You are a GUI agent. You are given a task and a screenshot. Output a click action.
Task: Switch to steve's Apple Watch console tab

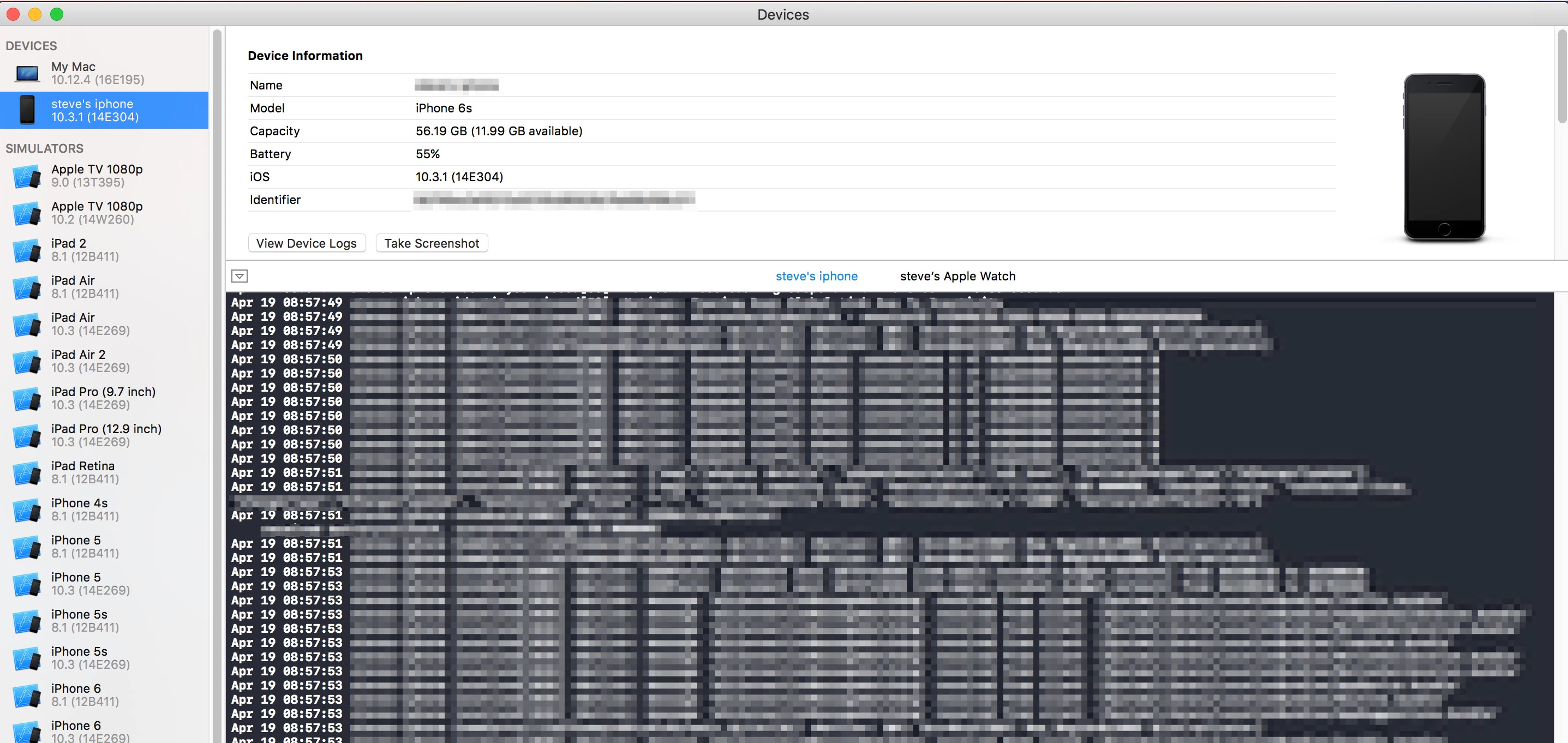coord(957,276)
